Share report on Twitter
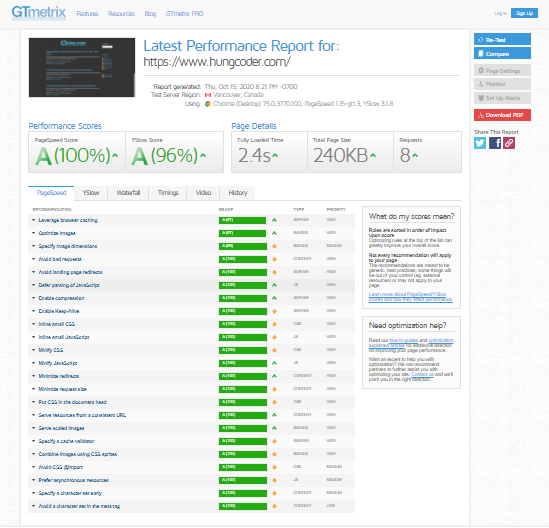Screen dimensions: 549x528 point(480,143)
